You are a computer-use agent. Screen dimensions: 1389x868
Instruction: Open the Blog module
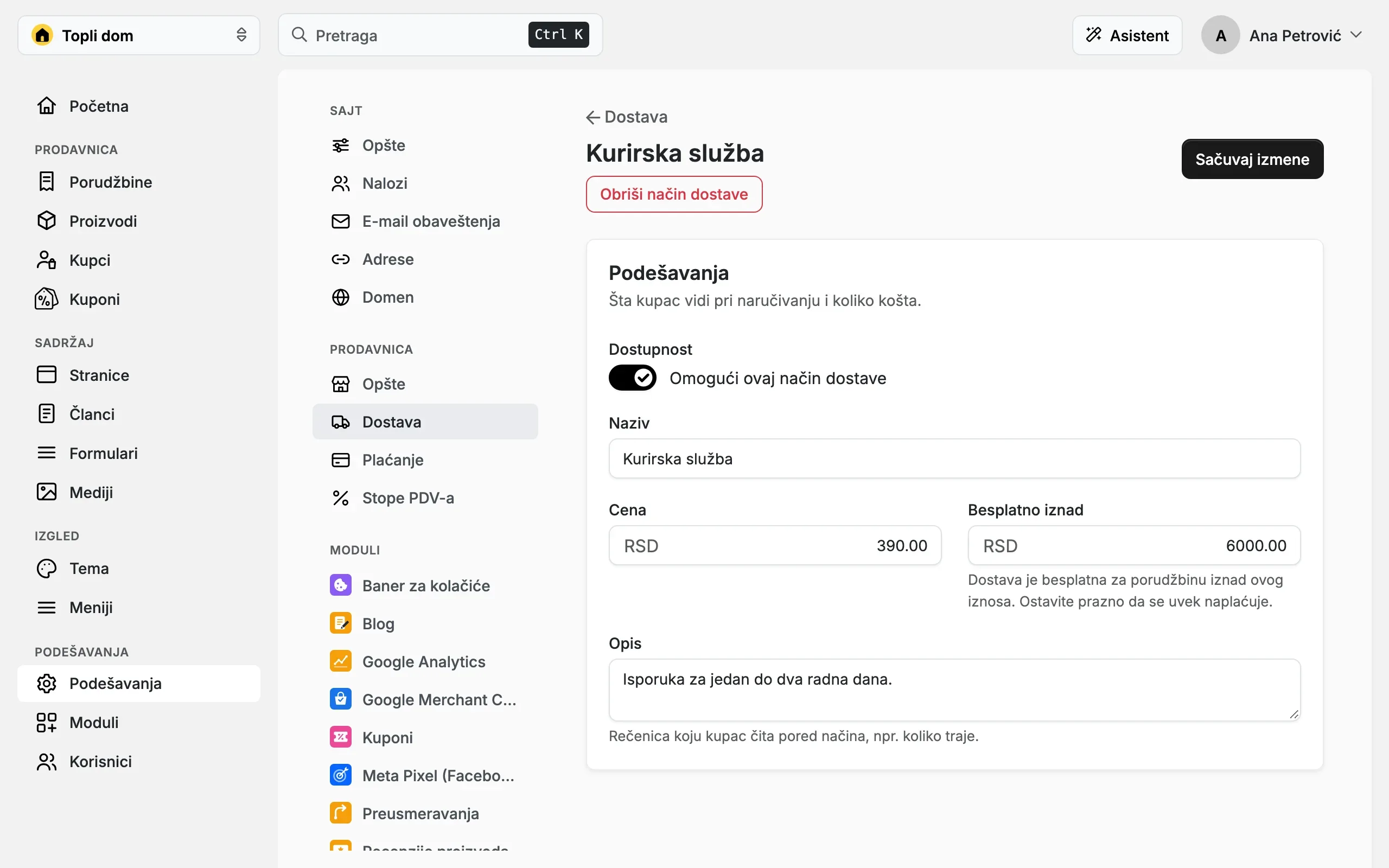click(425, 623)
